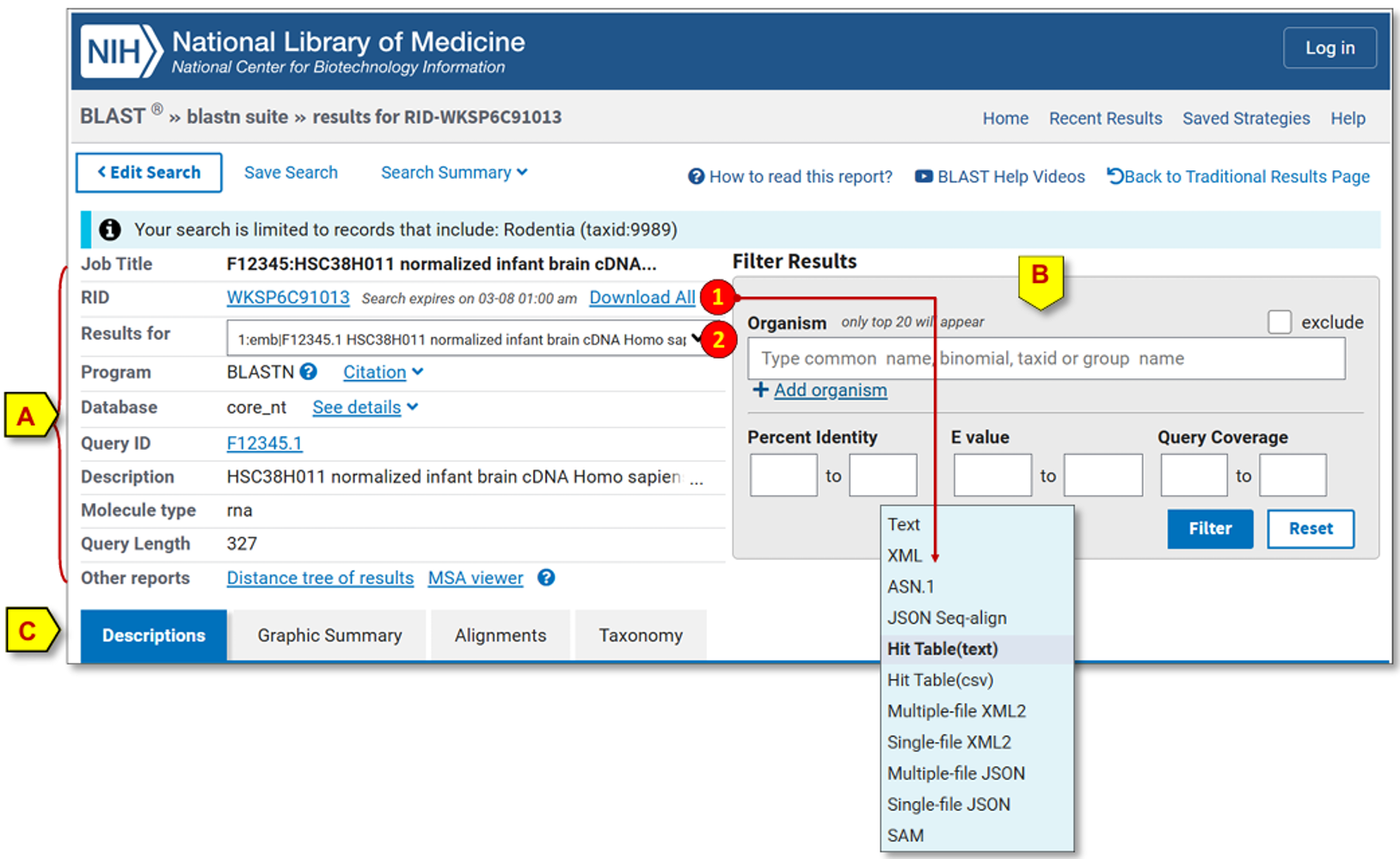Screen dimensions: 1400x859
Task: Click the Reset filter button
Action: click(x=1311, y=529)
